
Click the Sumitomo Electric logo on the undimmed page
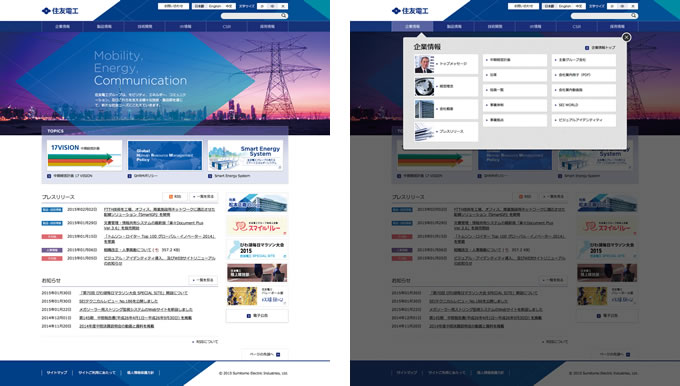60,11
